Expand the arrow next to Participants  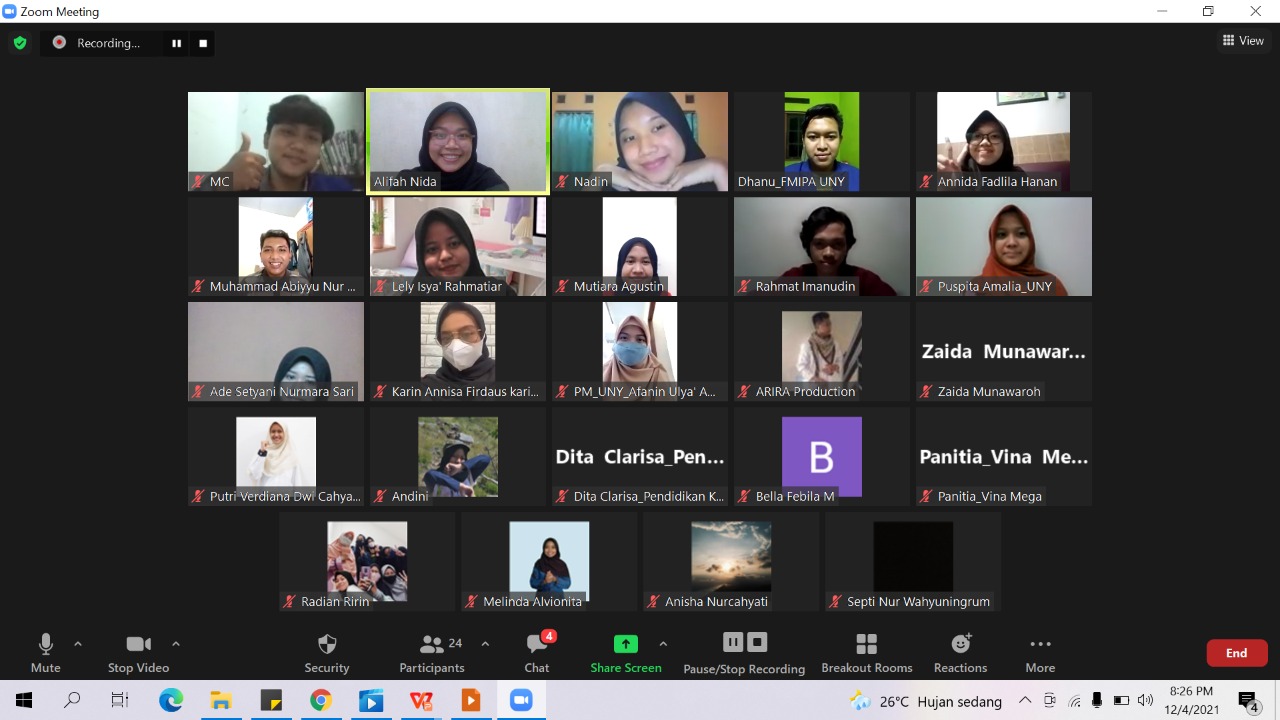point(485,644)
